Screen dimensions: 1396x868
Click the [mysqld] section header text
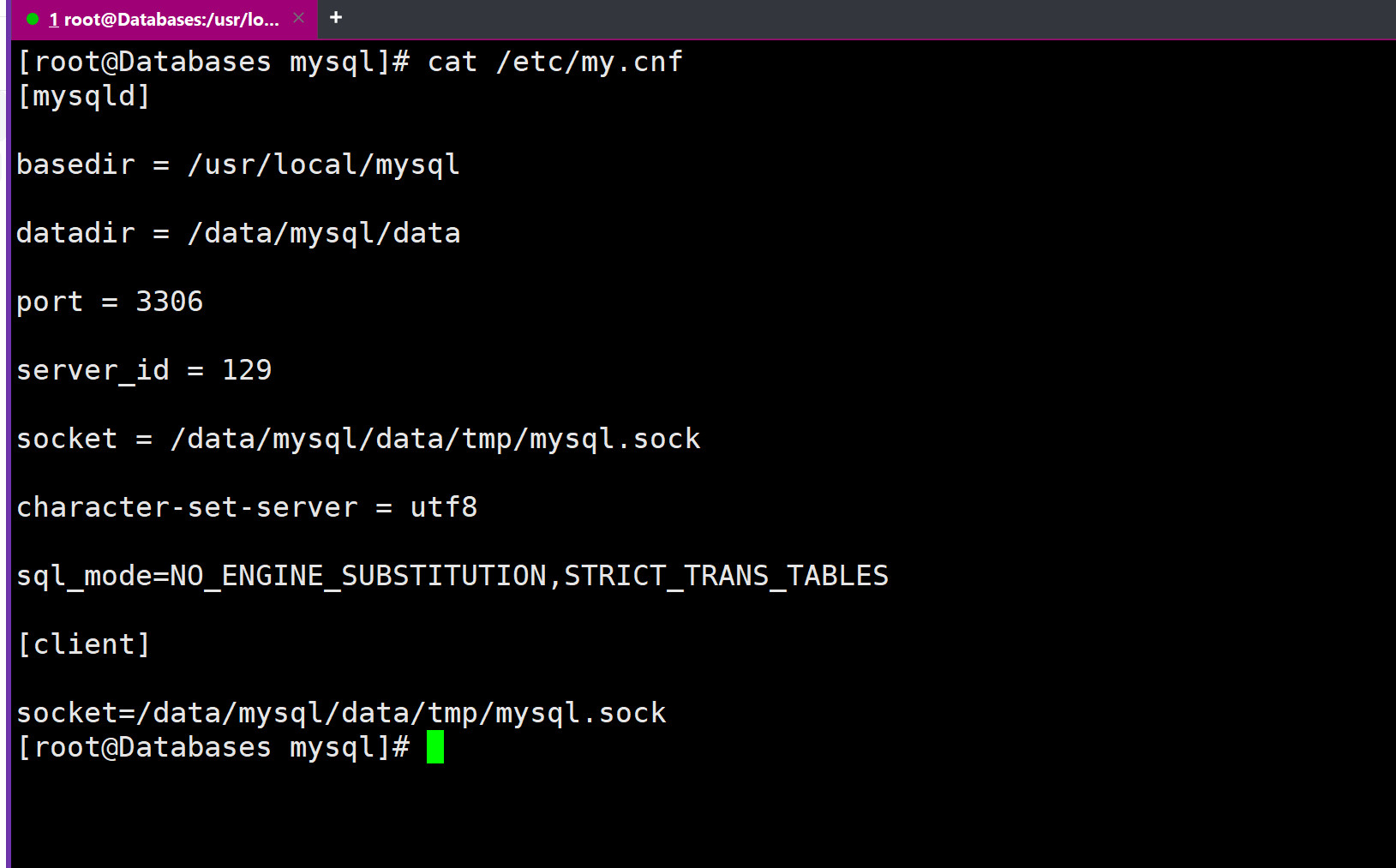pos(84,96)
